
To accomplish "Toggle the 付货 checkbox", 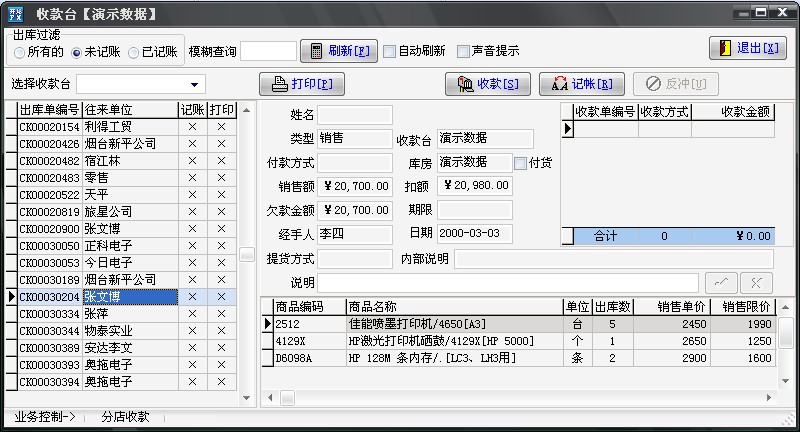I will (520, 163).
